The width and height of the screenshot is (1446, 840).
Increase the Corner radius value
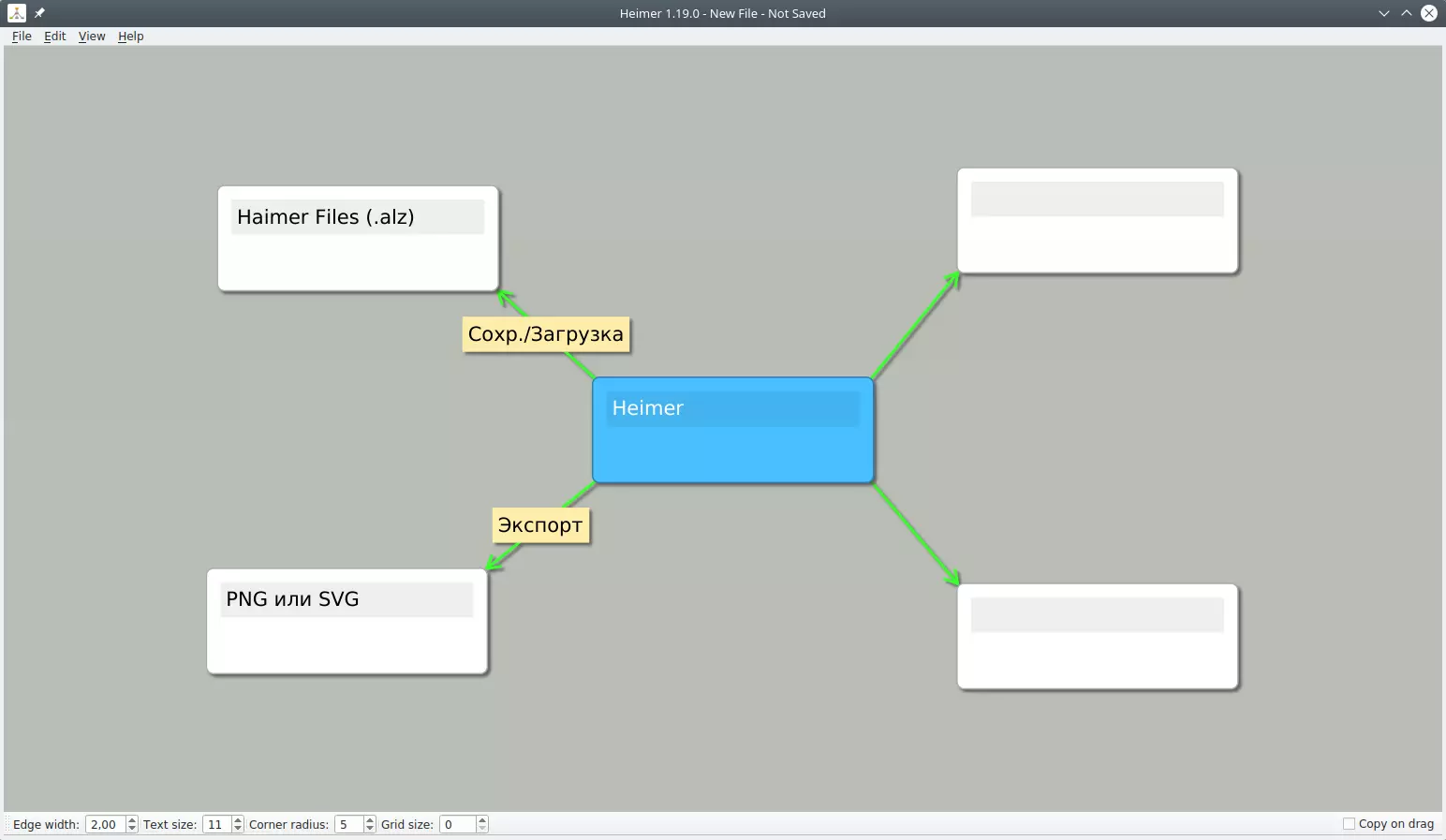pyautogui.click(x=370, y=820)
